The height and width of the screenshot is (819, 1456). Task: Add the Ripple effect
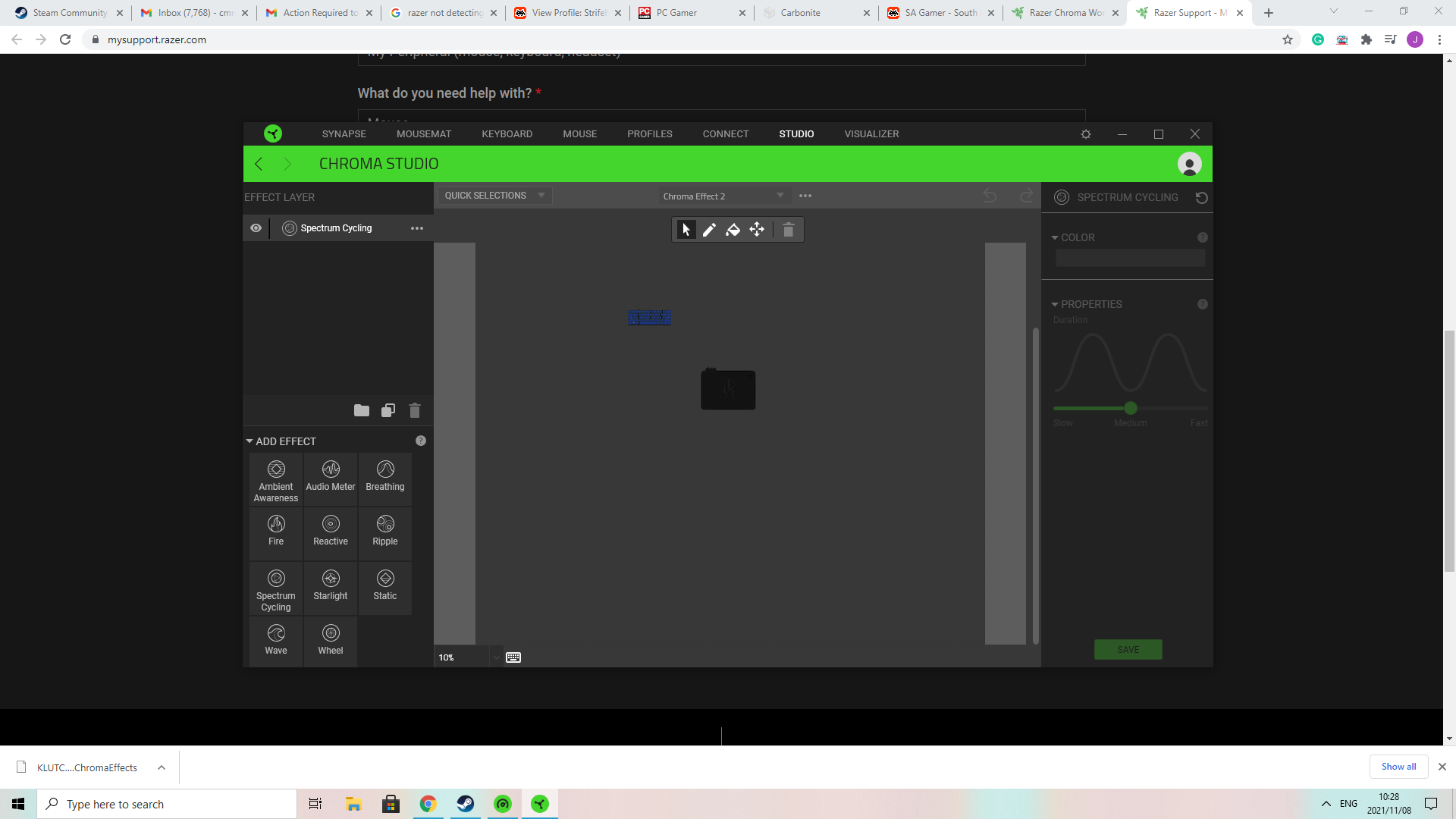pyautogui.click(x=385, y=535)
